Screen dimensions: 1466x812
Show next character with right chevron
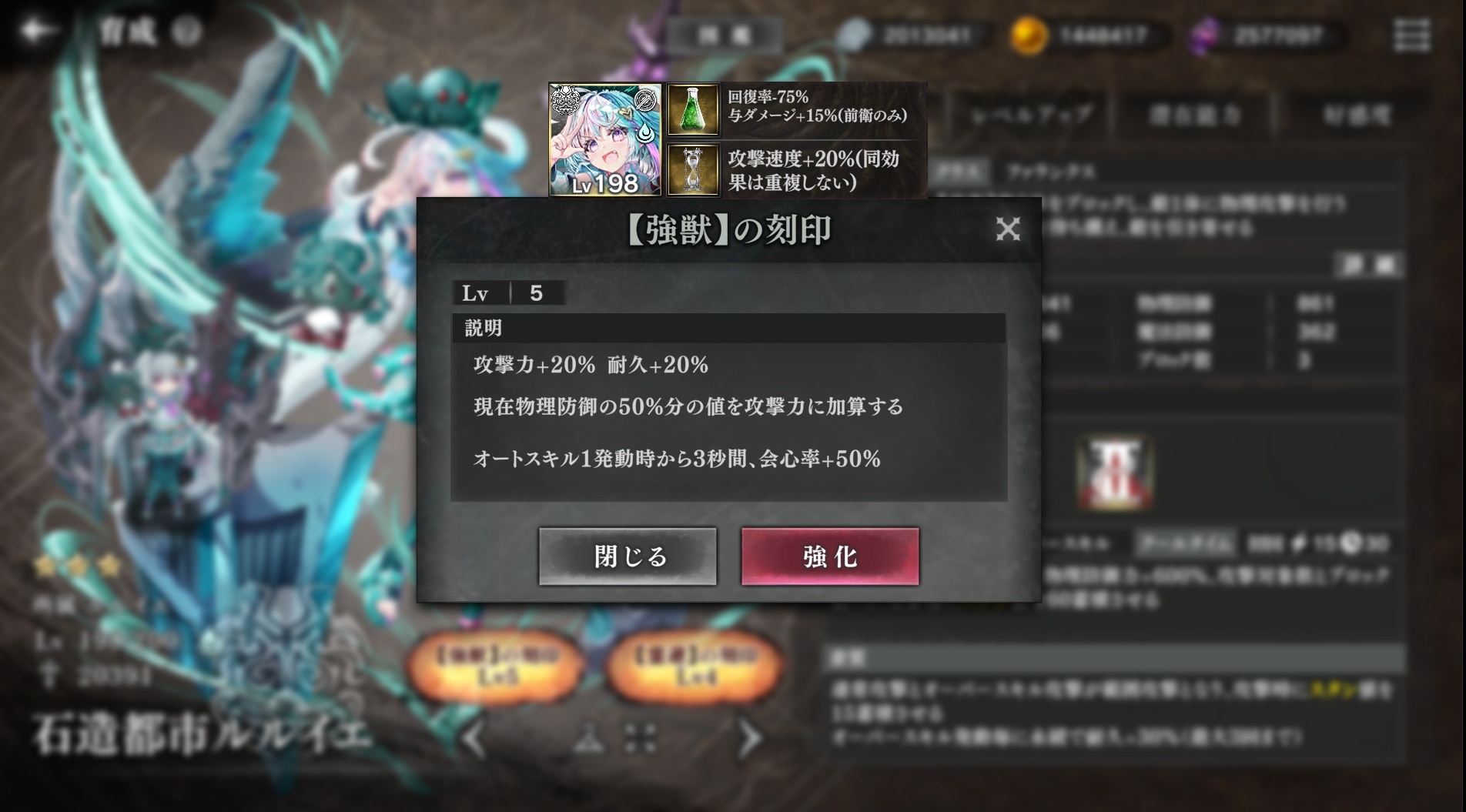tap(748, 739)
